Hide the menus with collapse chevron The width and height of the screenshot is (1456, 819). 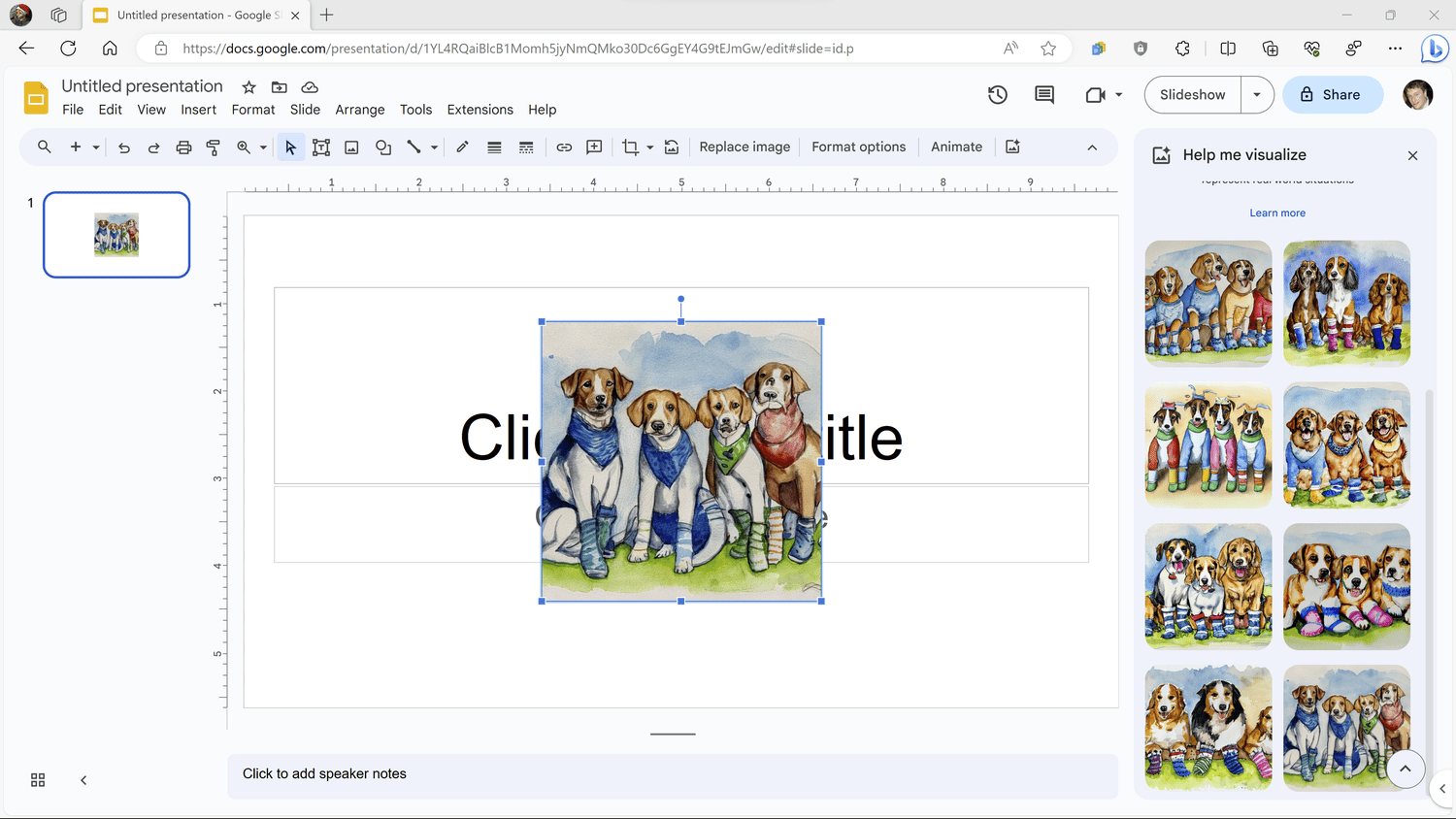pos(1092,147)
